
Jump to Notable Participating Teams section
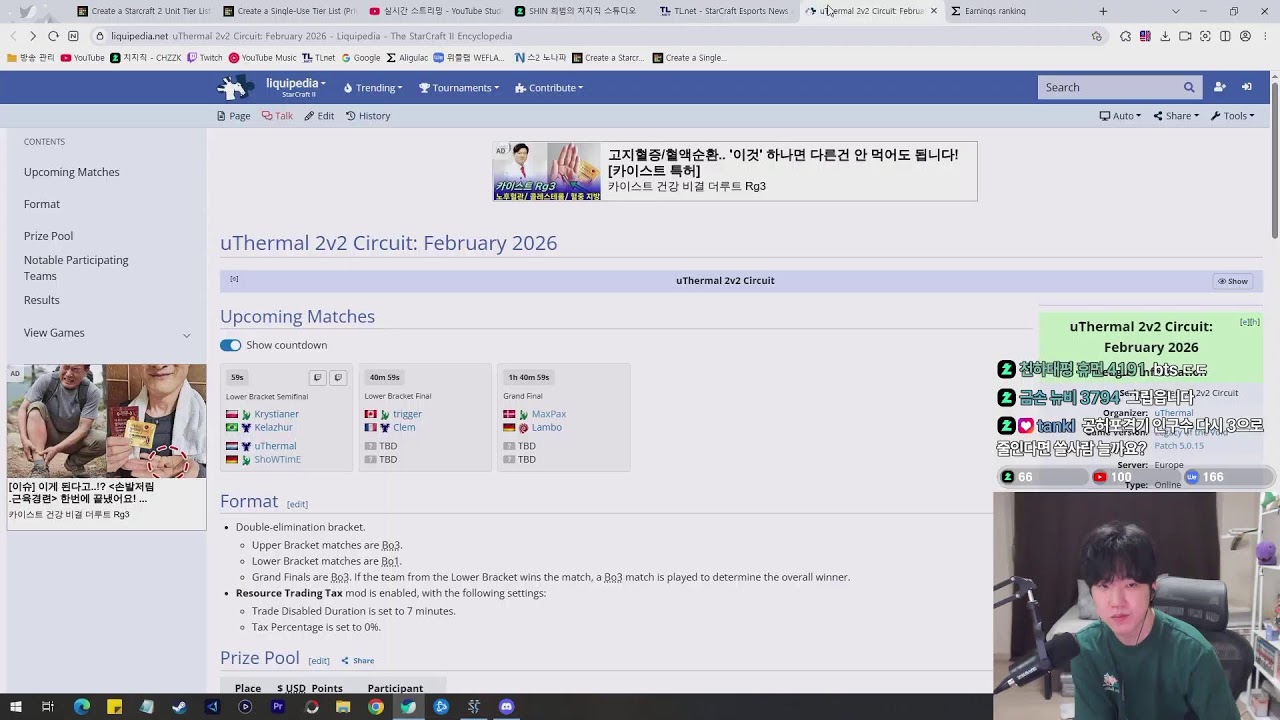pos(76,268)
